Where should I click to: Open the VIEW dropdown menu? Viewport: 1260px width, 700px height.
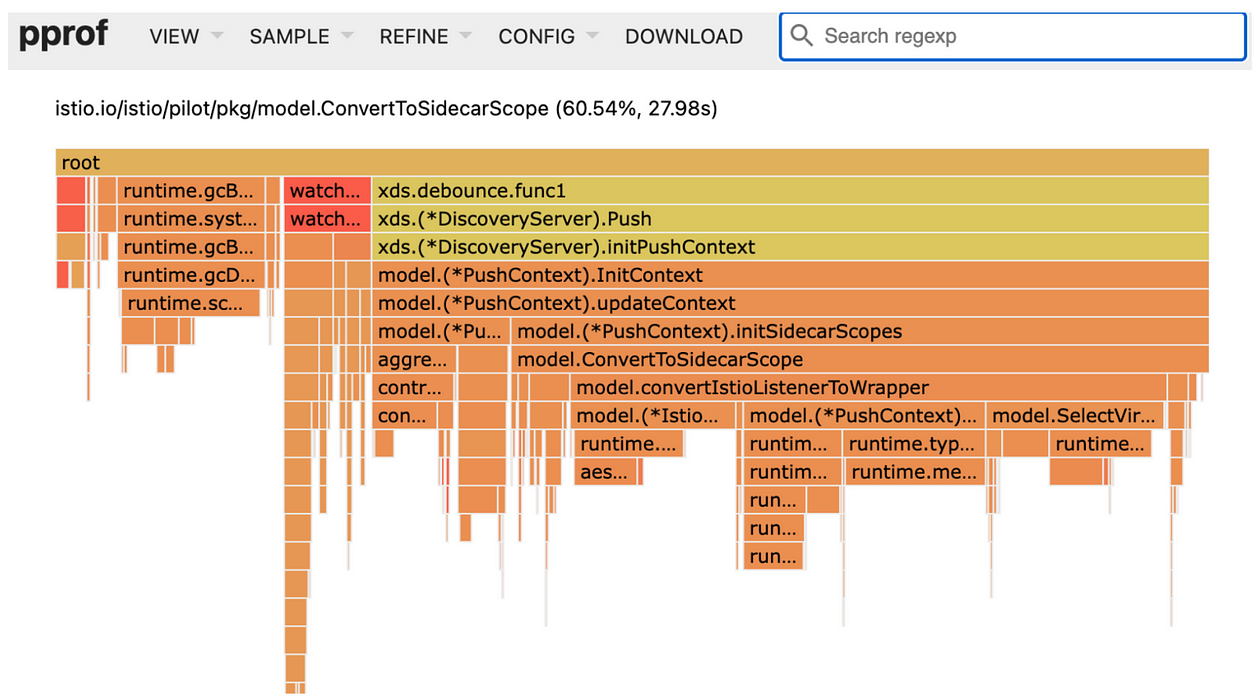[x=186, y=37]
